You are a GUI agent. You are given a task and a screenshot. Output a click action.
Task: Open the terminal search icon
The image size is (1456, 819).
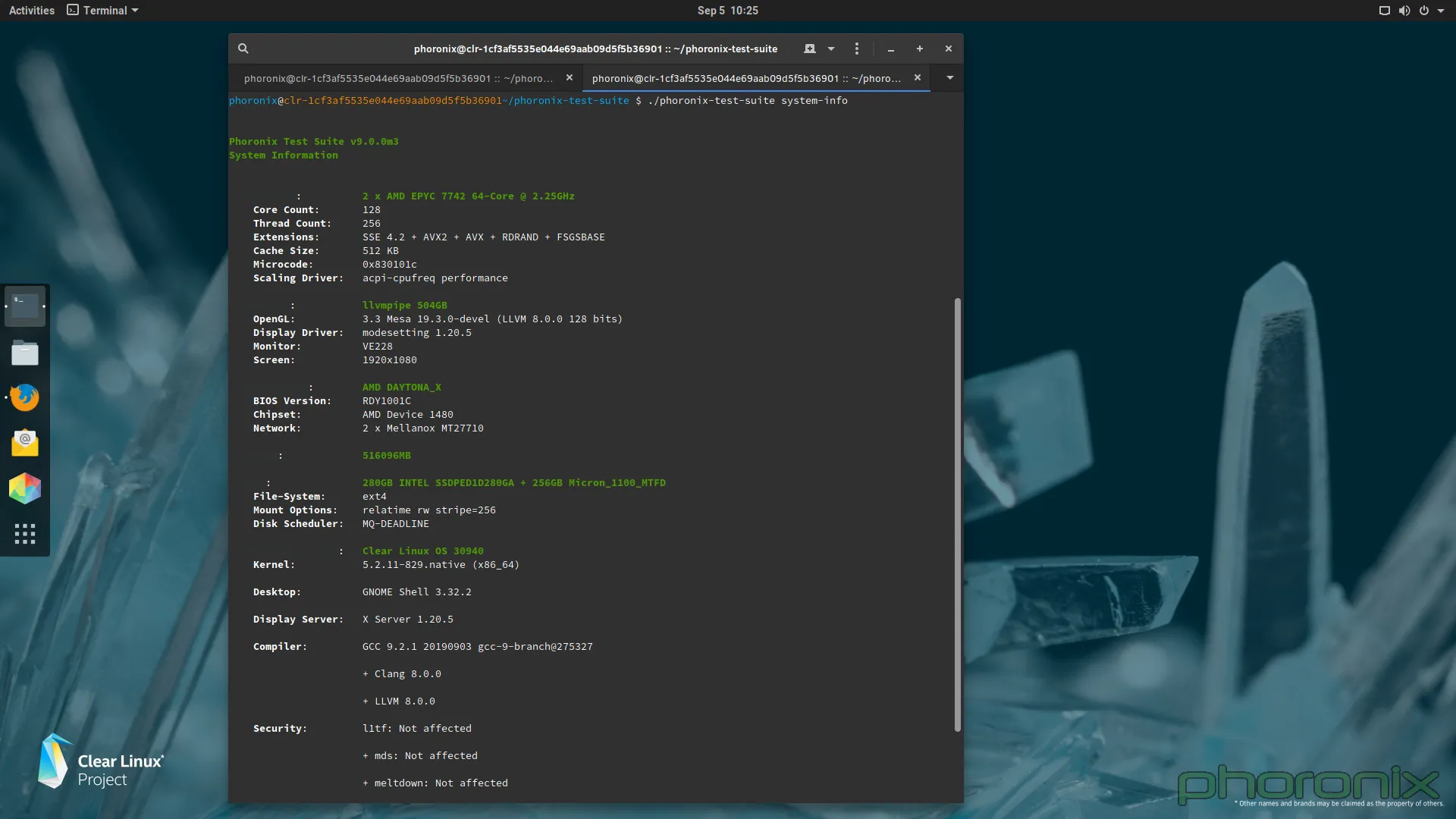[243, 49]
